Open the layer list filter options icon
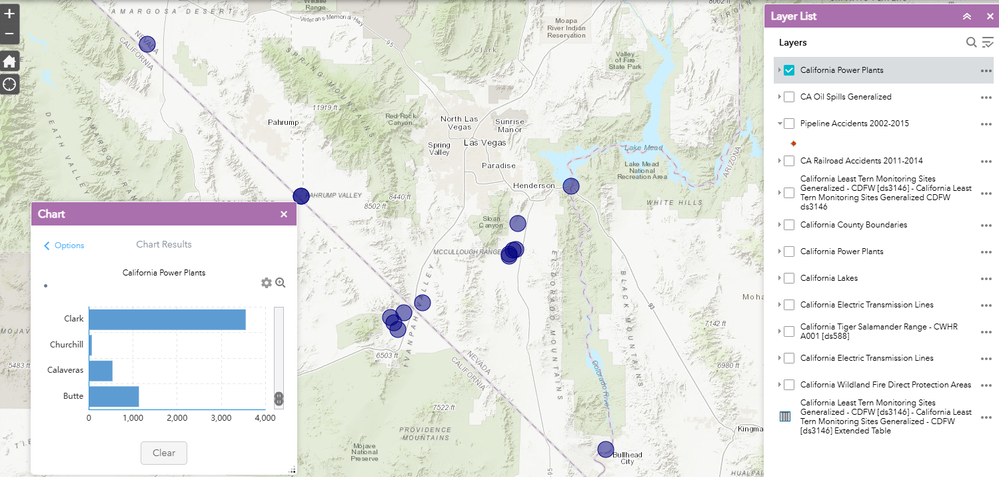Screen dimensions: 999x477 pyautogui.click(x=988, y=43)
